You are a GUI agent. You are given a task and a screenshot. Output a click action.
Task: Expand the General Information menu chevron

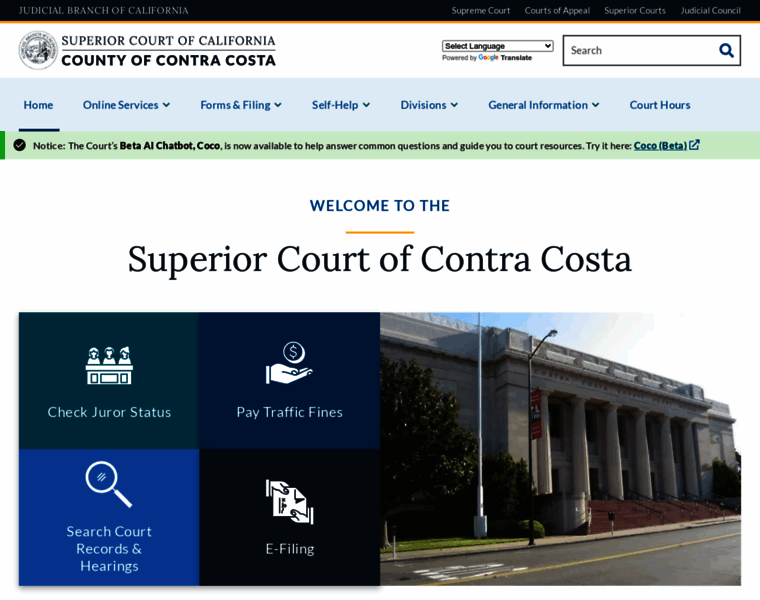tap(596, 105)
